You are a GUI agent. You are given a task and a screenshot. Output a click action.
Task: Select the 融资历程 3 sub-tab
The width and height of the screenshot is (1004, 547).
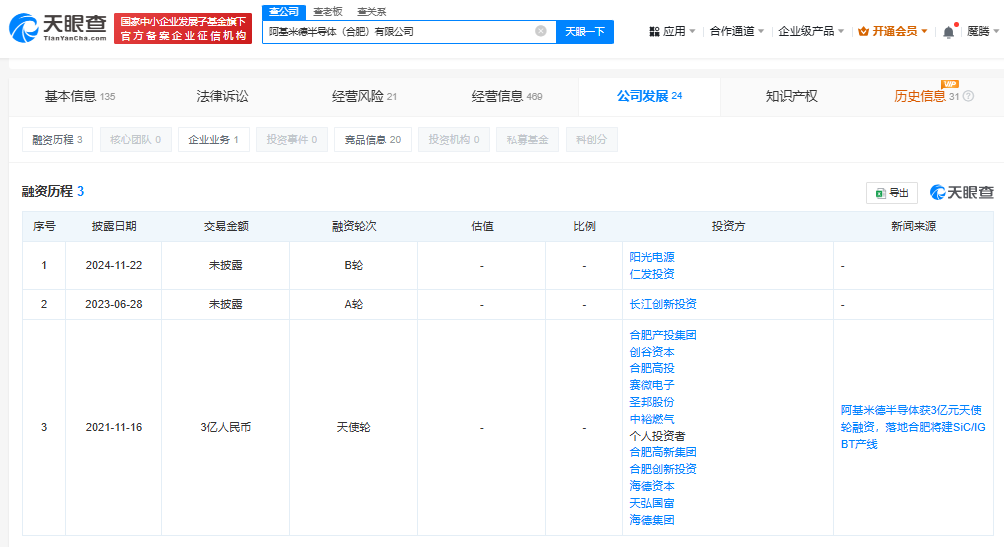pyautogui.click(x=57, y=140)
